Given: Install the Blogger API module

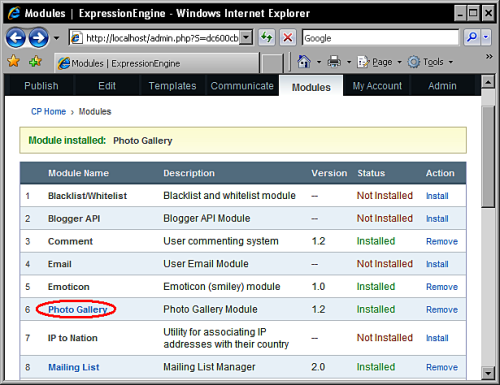Looking at the screenshot, I should [437, 219].
